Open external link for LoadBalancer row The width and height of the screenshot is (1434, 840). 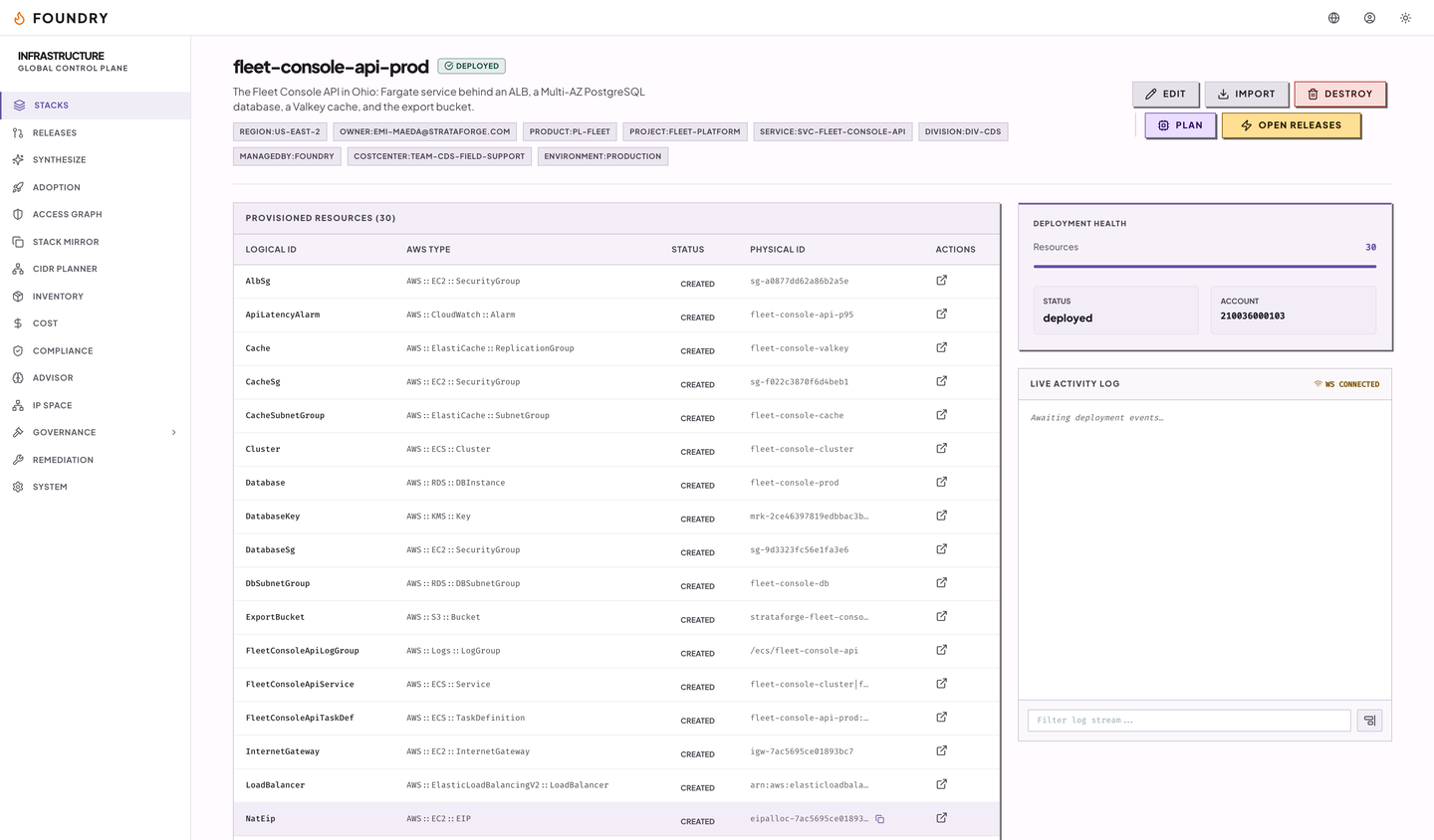[x=942, y=785]
